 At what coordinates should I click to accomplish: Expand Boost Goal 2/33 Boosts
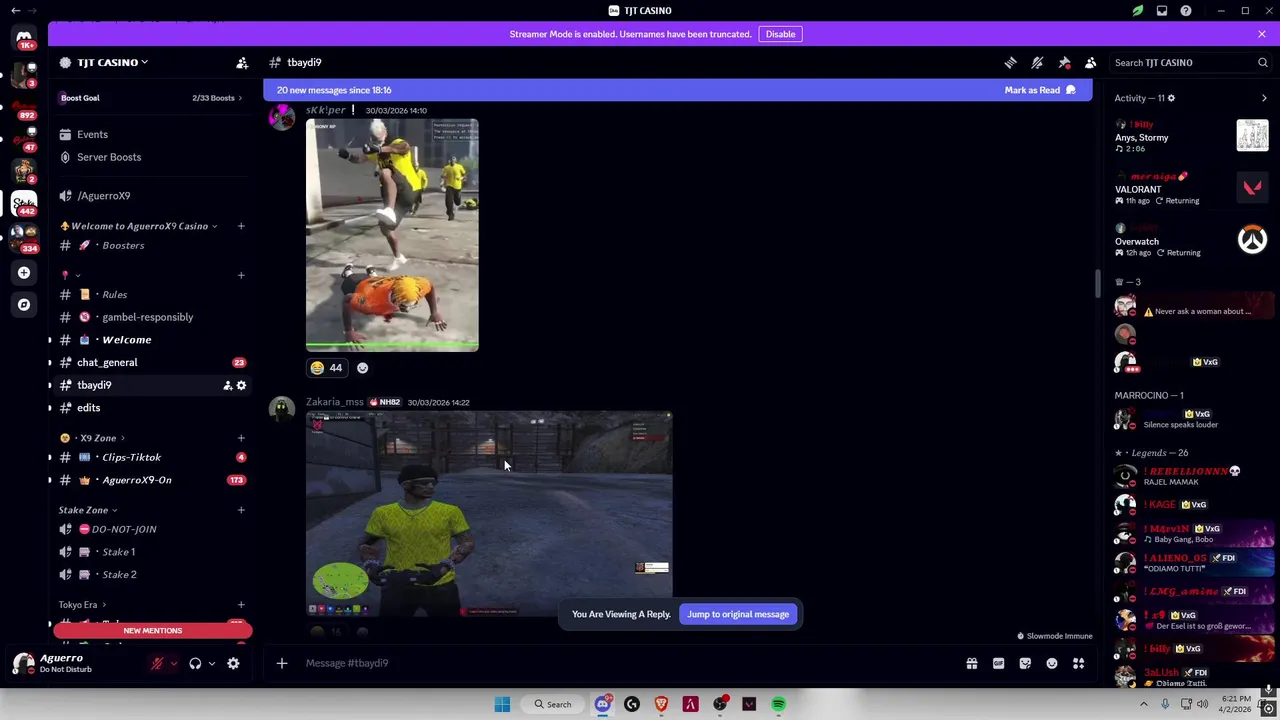(152, 98)
